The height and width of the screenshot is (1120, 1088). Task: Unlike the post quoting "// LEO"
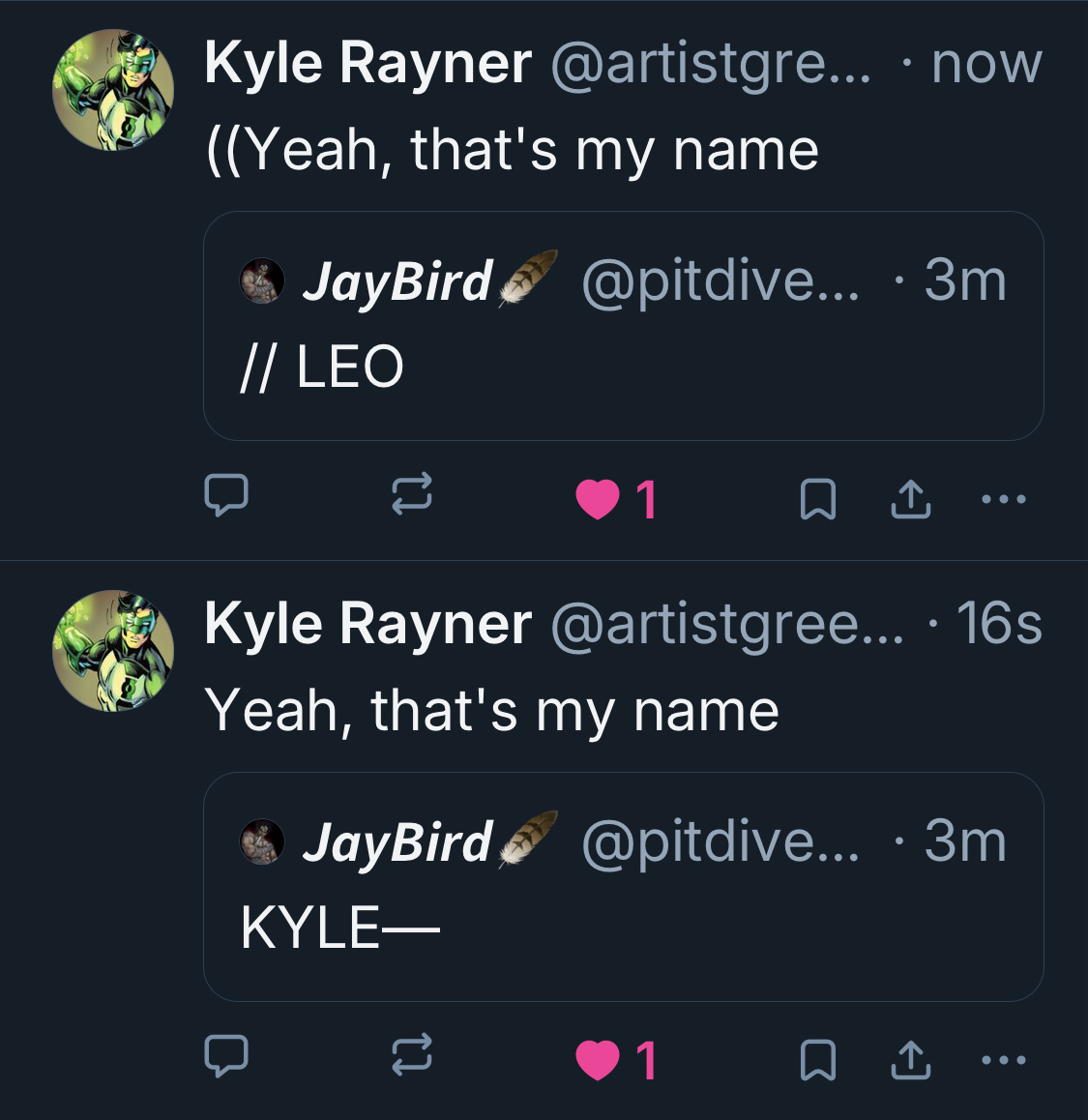coord(598,499)
